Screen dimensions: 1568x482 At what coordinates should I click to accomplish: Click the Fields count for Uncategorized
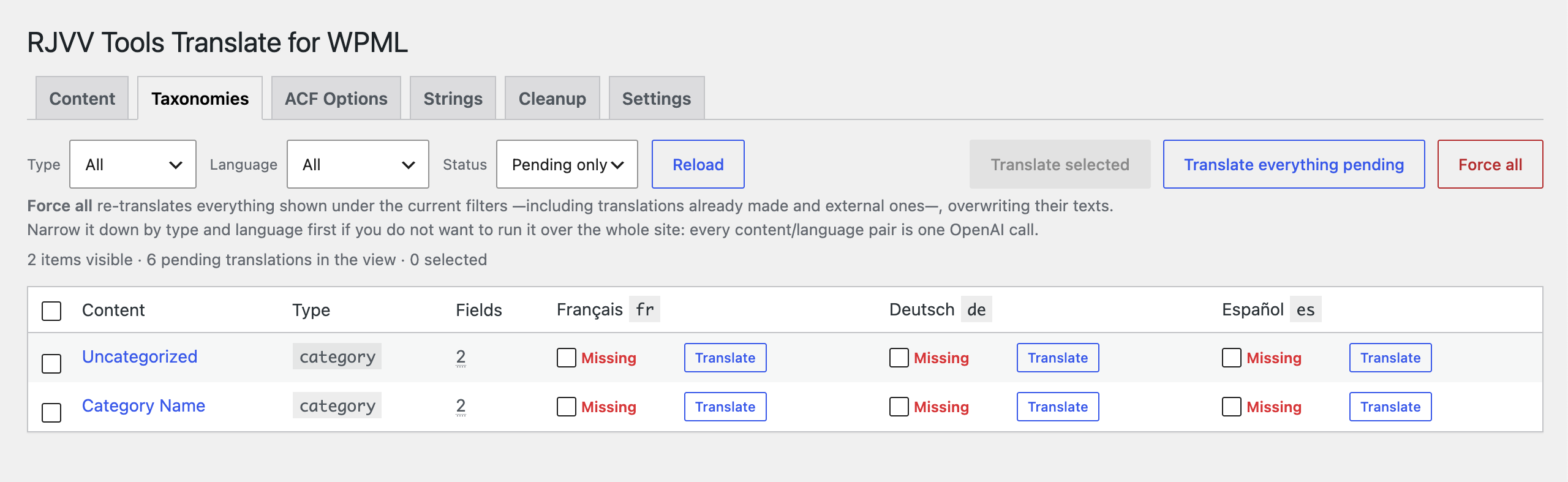(x=461, y=356)
